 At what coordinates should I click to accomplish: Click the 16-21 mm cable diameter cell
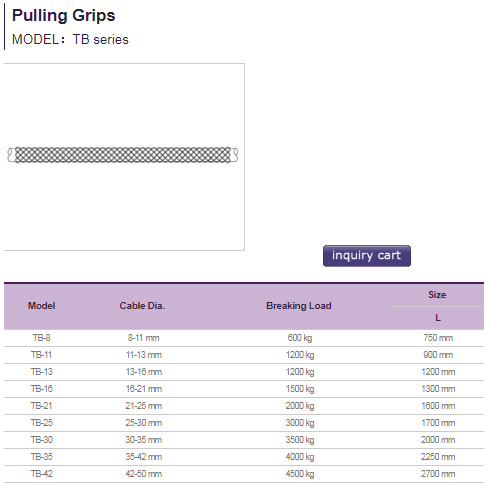click(144, 389)
